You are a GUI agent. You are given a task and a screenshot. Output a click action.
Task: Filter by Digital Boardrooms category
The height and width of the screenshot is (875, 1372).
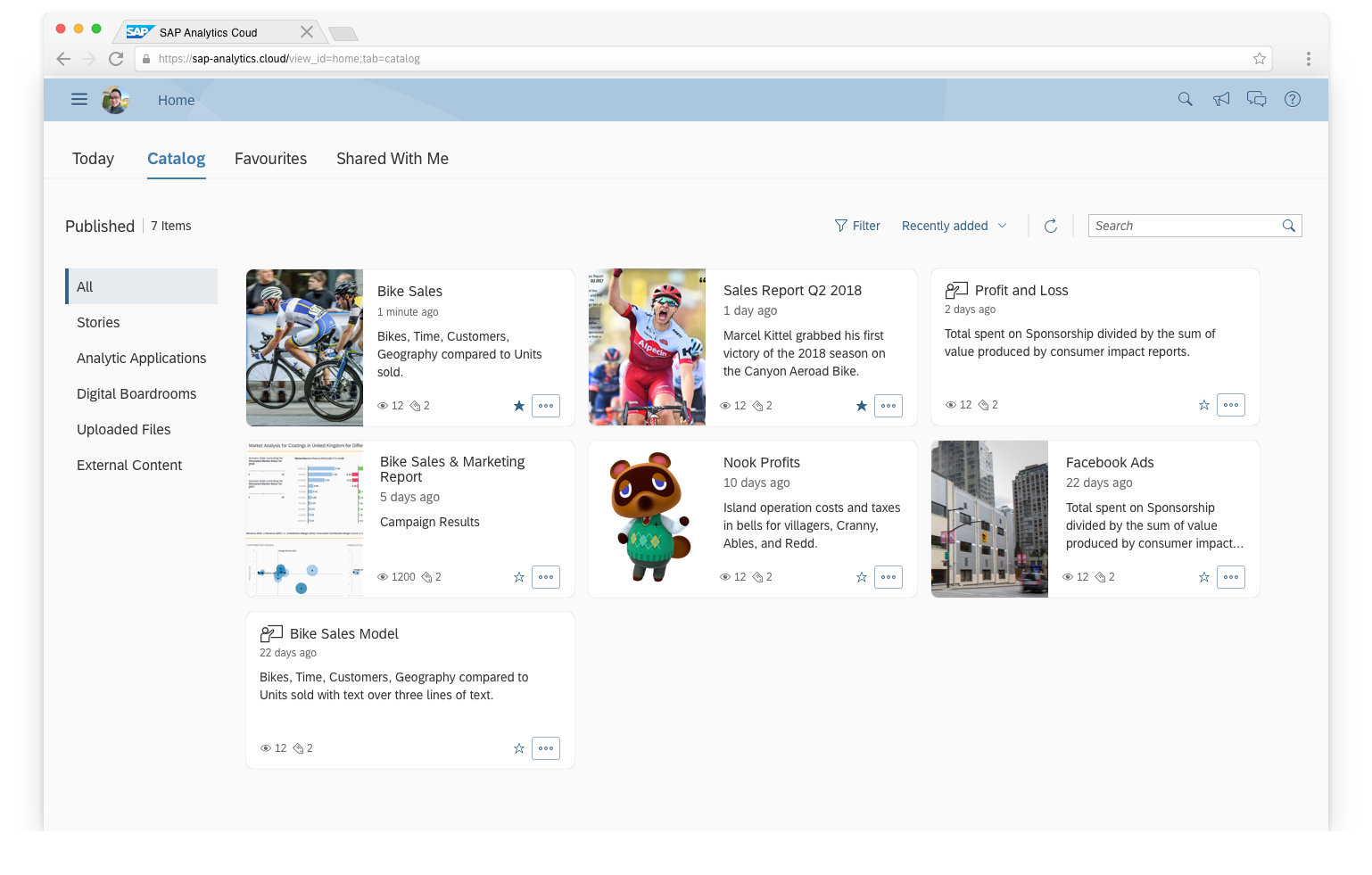(x=141, y=393)
